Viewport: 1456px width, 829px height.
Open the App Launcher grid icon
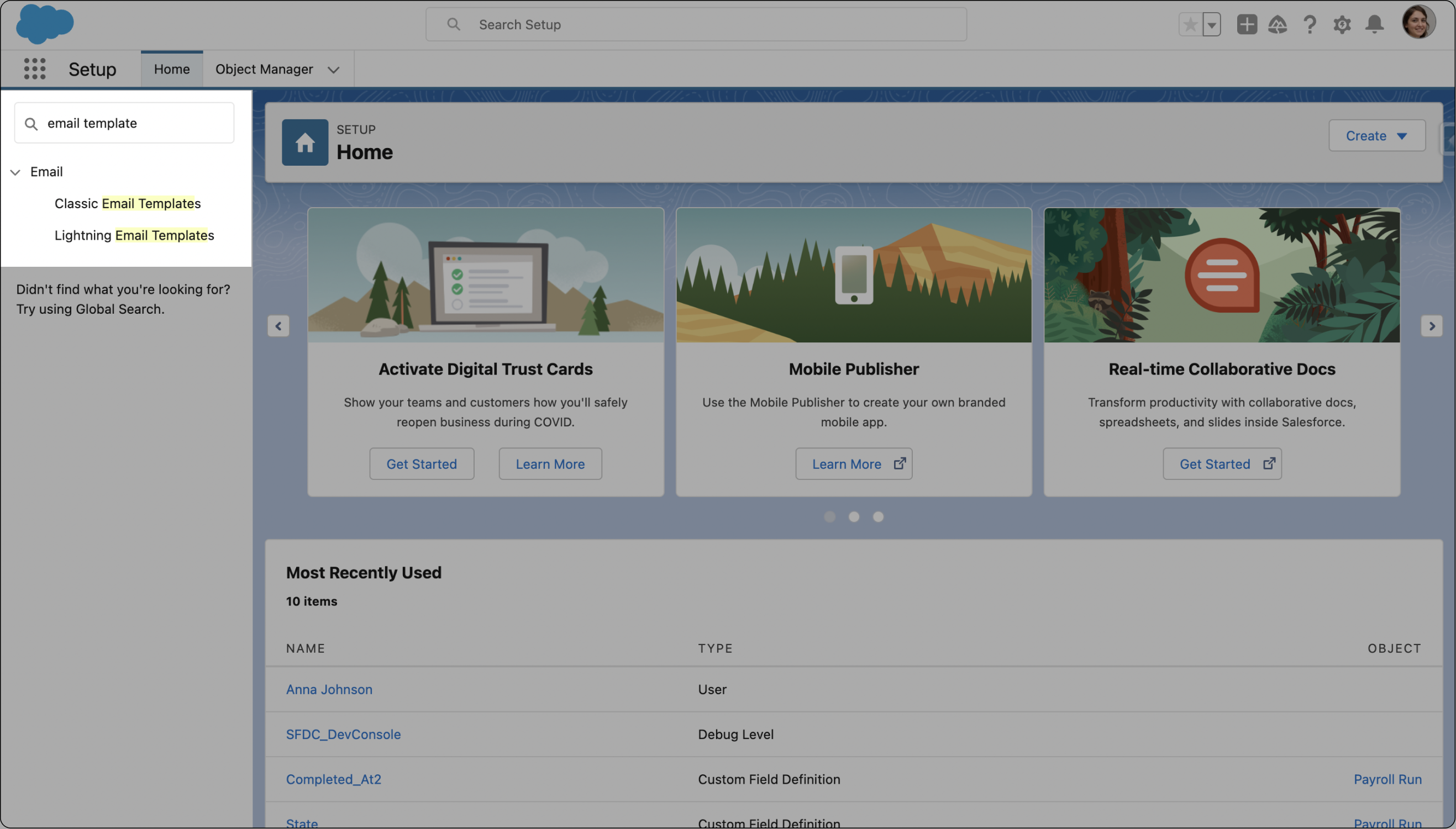pyautogui.click(x=35, y=69)
